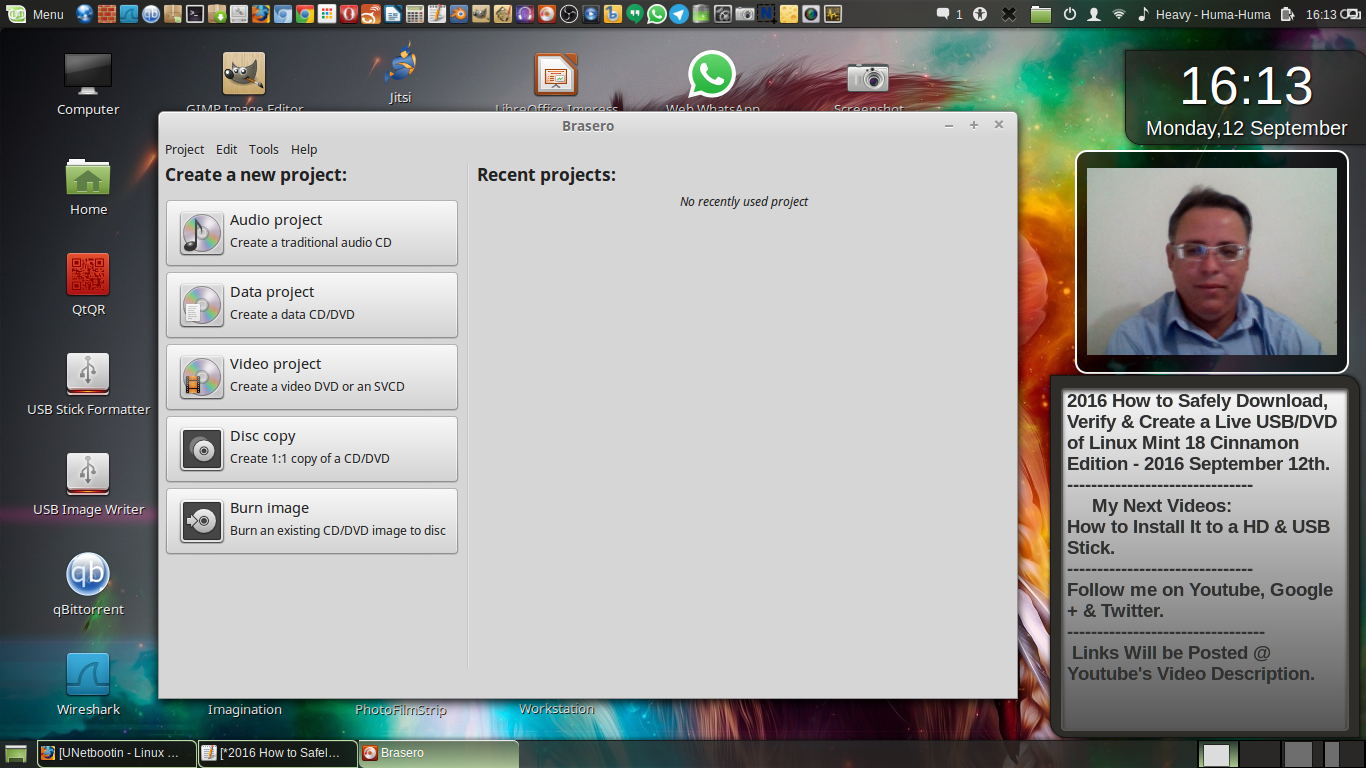Click the show desktop button in bottom panel
This screenshot has width=1366, height=768.
(16, 753)
